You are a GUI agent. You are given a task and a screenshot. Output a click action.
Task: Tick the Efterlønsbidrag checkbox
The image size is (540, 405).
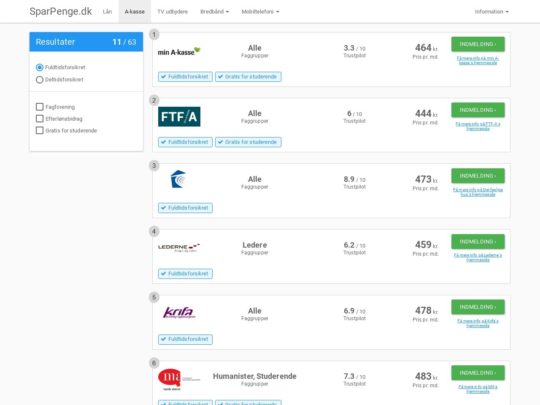tap(40, 118)
